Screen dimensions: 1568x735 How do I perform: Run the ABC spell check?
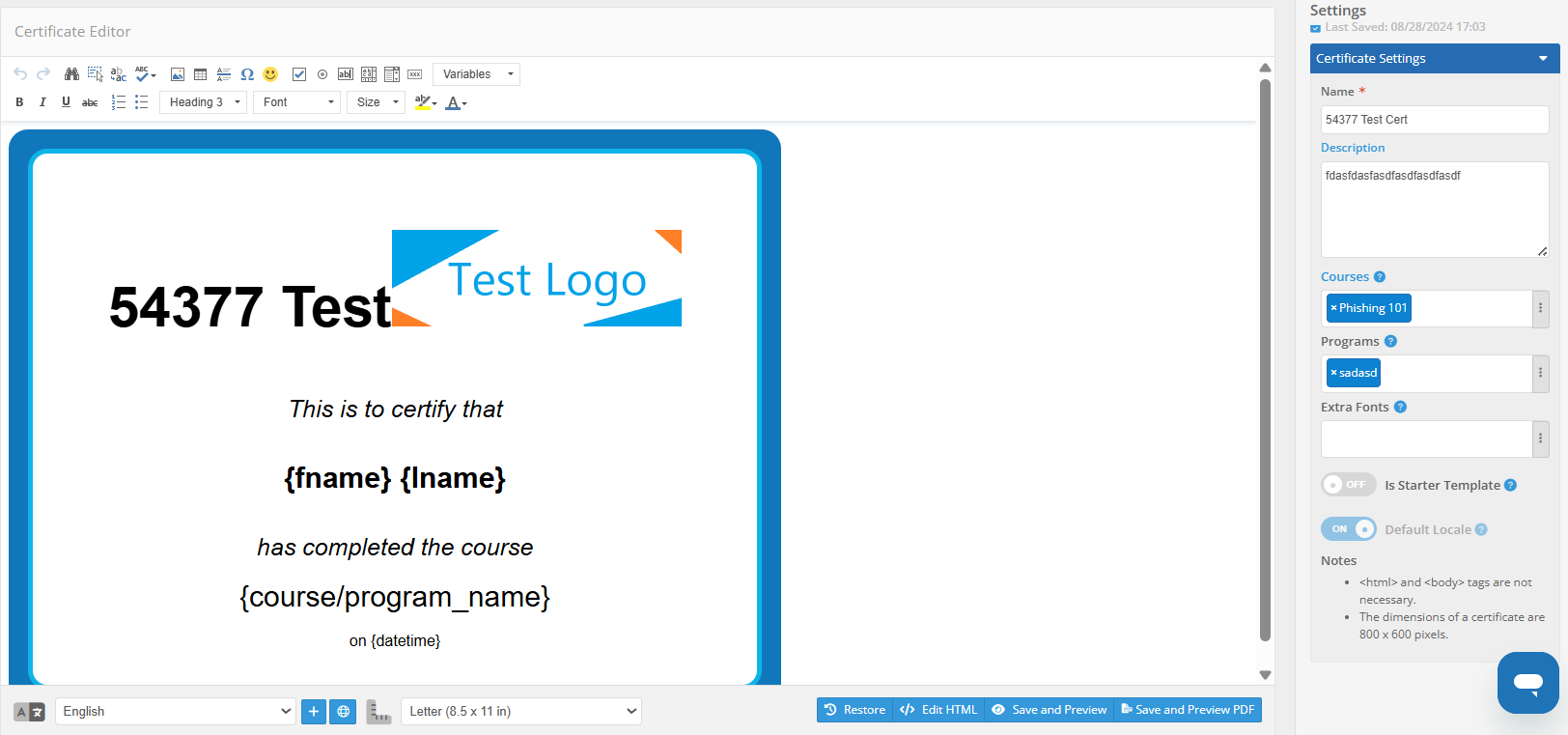145,74
